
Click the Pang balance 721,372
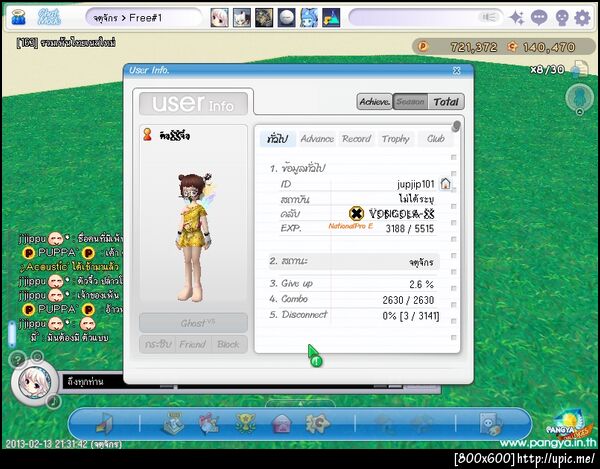click(474, 47)
